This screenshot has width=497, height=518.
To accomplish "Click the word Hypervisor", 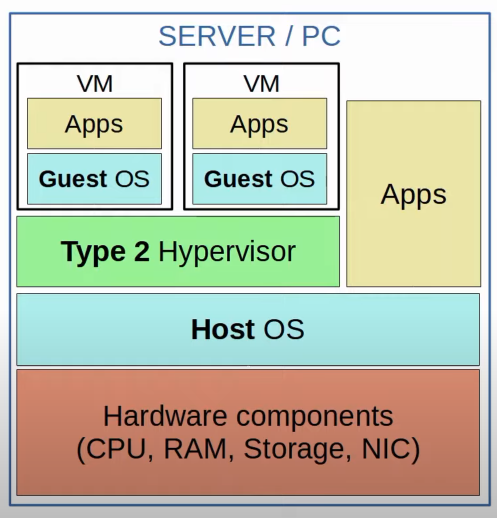I will coord(227,252).
